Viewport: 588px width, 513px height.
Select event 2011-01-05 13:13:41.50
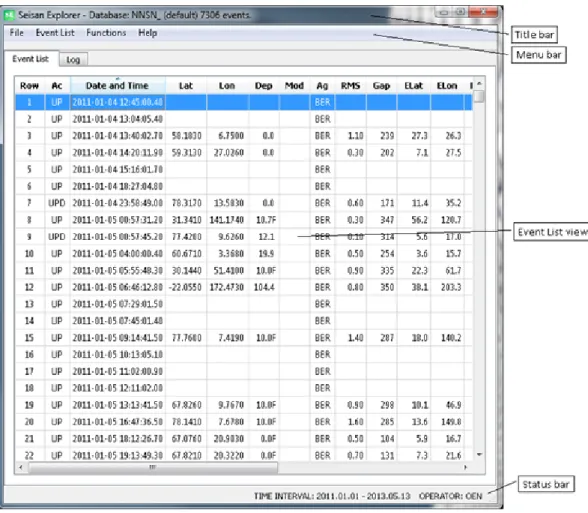pos(244,405)
